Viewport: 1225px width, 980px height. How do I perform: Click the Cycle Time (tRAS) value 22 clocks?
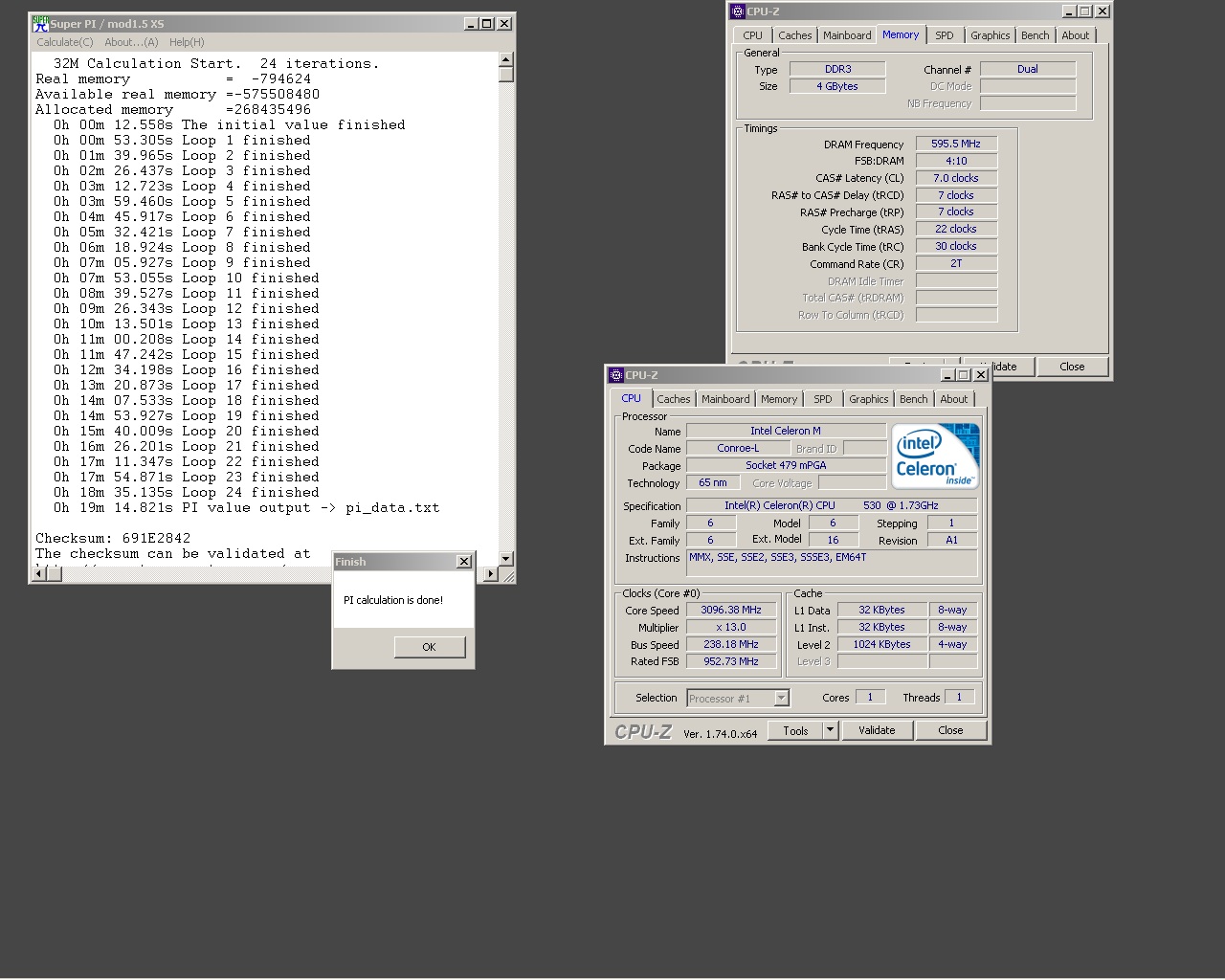(956, 229)
